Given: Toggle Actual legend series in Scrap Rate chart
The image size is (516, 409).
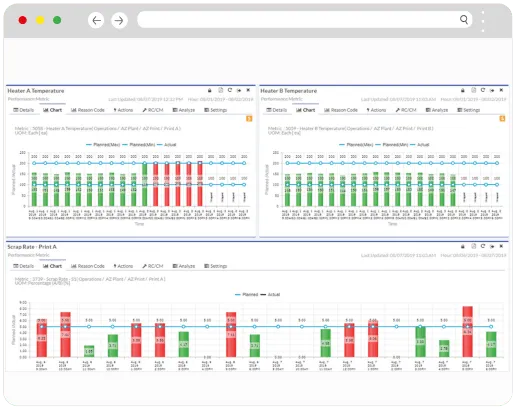Looking at the screenshot, I should (x=270, y=295).
